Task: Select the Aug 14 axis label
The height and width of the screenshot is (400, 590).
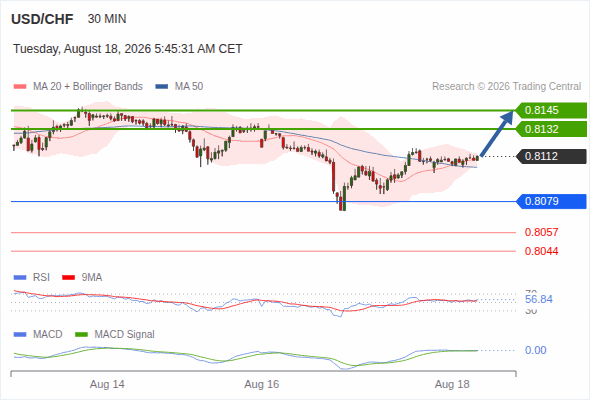Action: 107,384
